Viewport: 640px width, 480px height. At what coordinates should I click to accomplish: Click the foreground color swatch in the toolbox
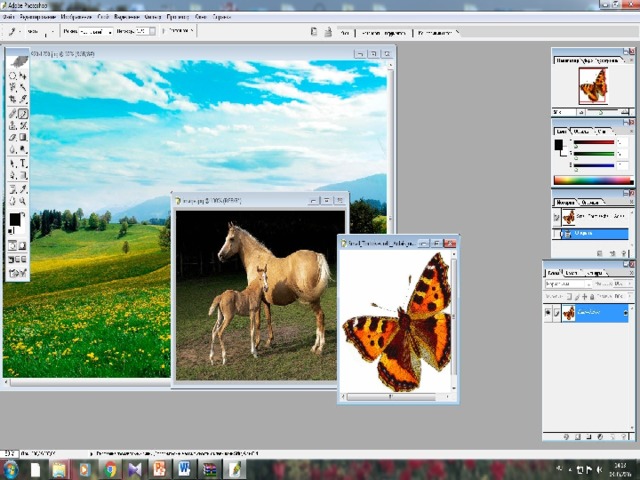pos(15,218)
